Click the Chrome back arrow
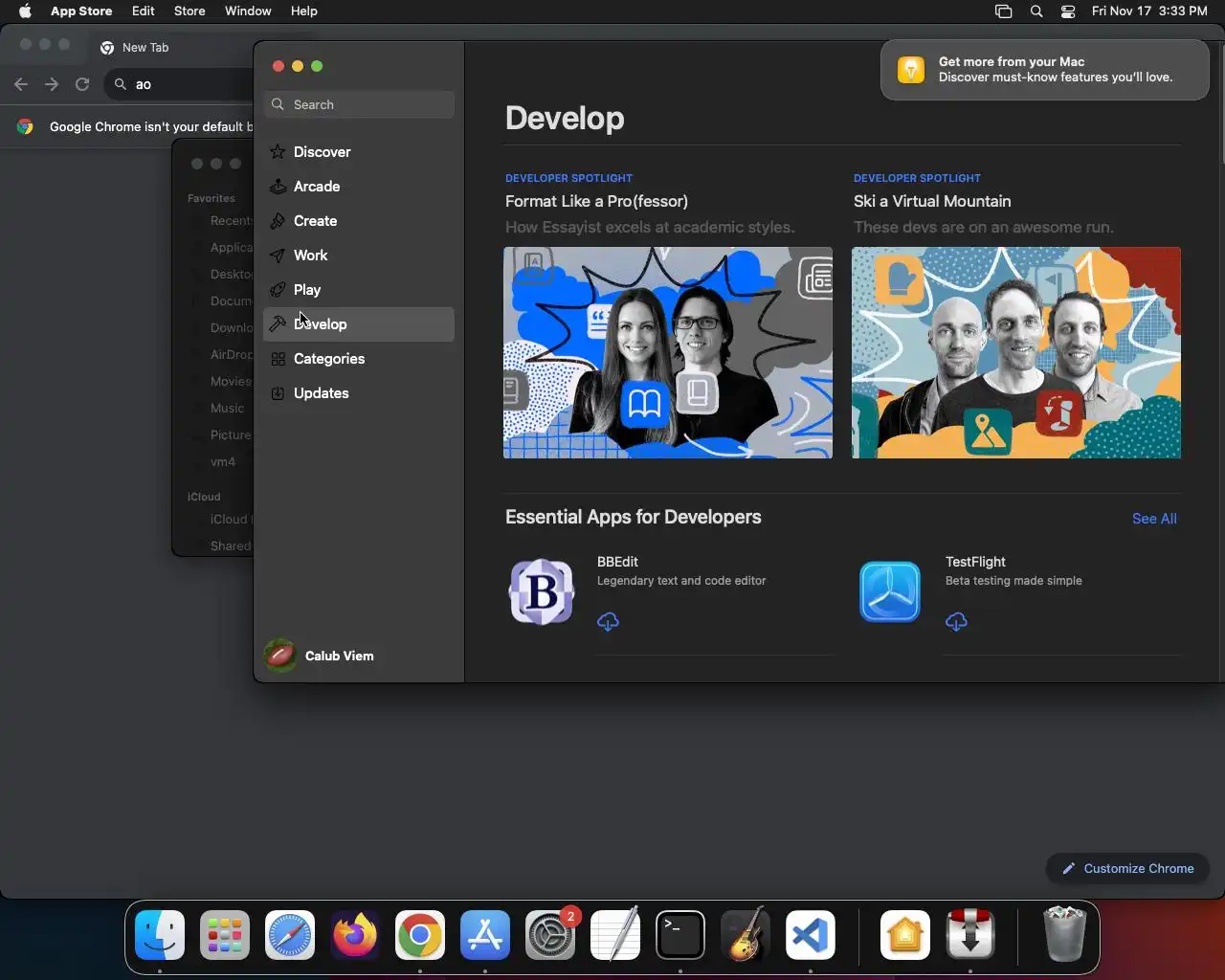Image resolution: width=1225 pixels, height=980 pixels. [21, 84]
